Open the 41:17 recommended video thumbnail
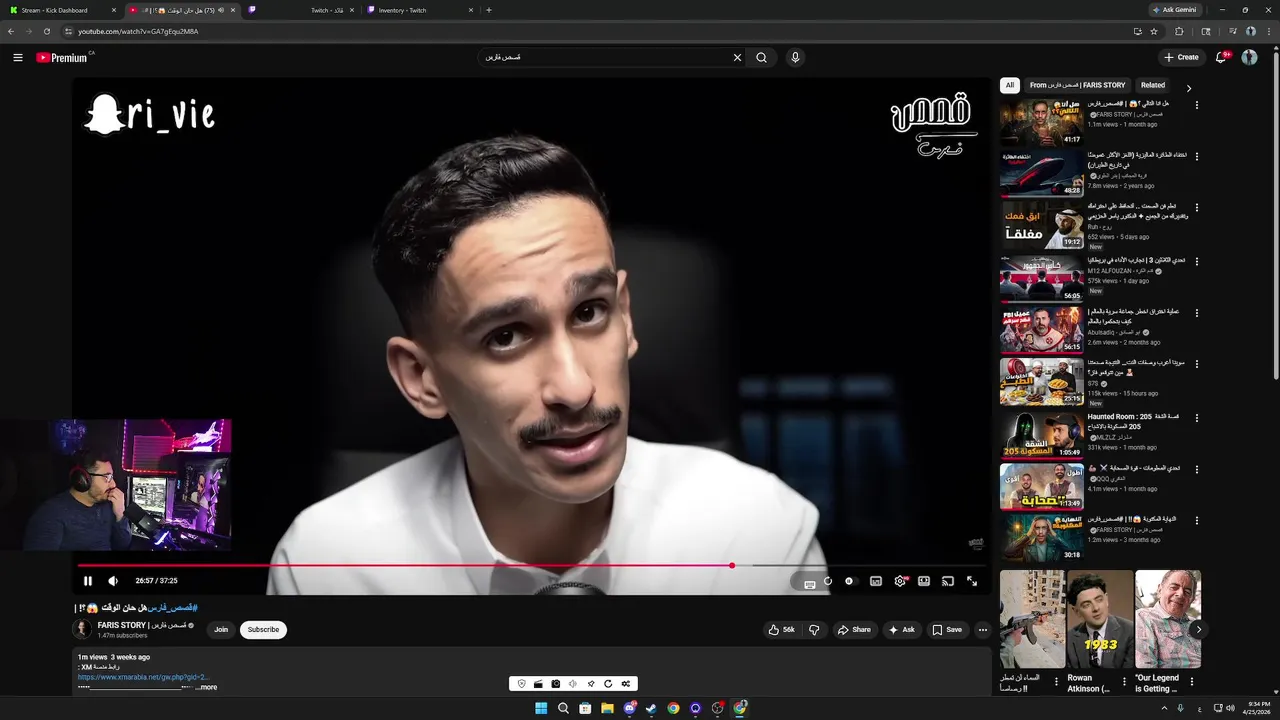The height and width of the screenshot is (720, 1280). point(1041,121)
